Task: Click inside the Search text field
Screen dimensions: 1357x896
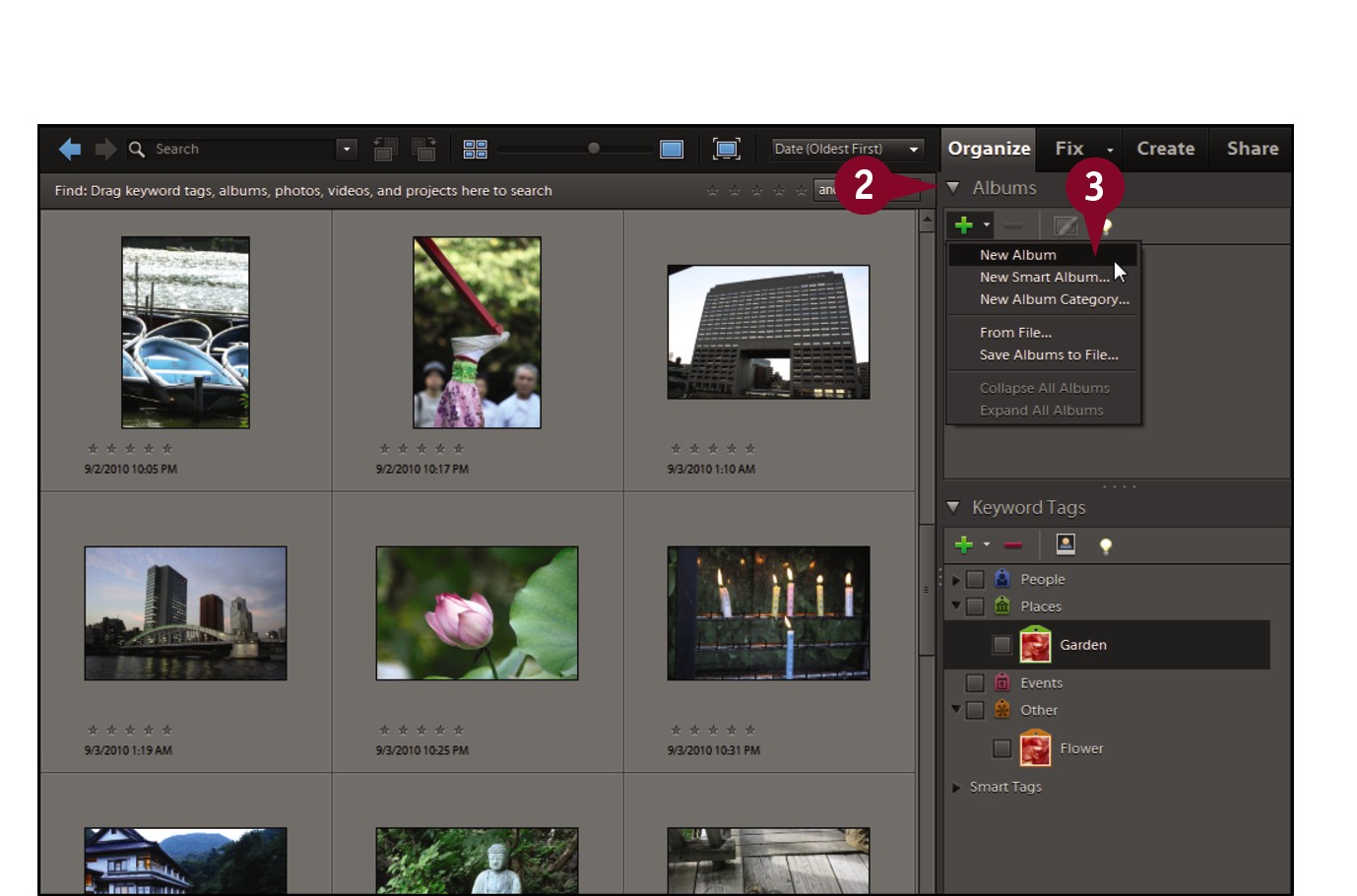Action: (243, 149)
